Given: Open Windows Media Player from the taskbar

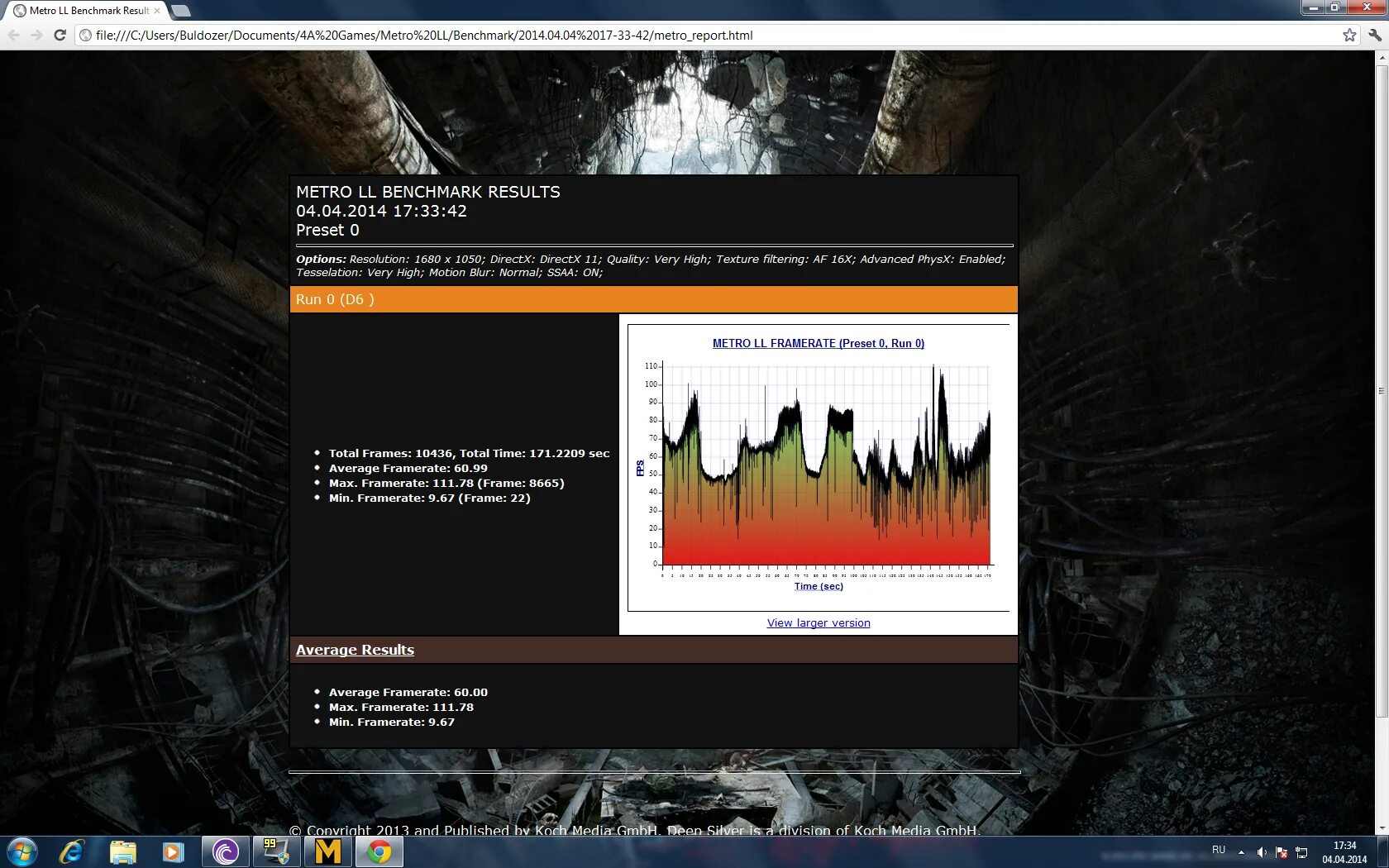Looking at the screenshot, I should click(x=173, y=851).
